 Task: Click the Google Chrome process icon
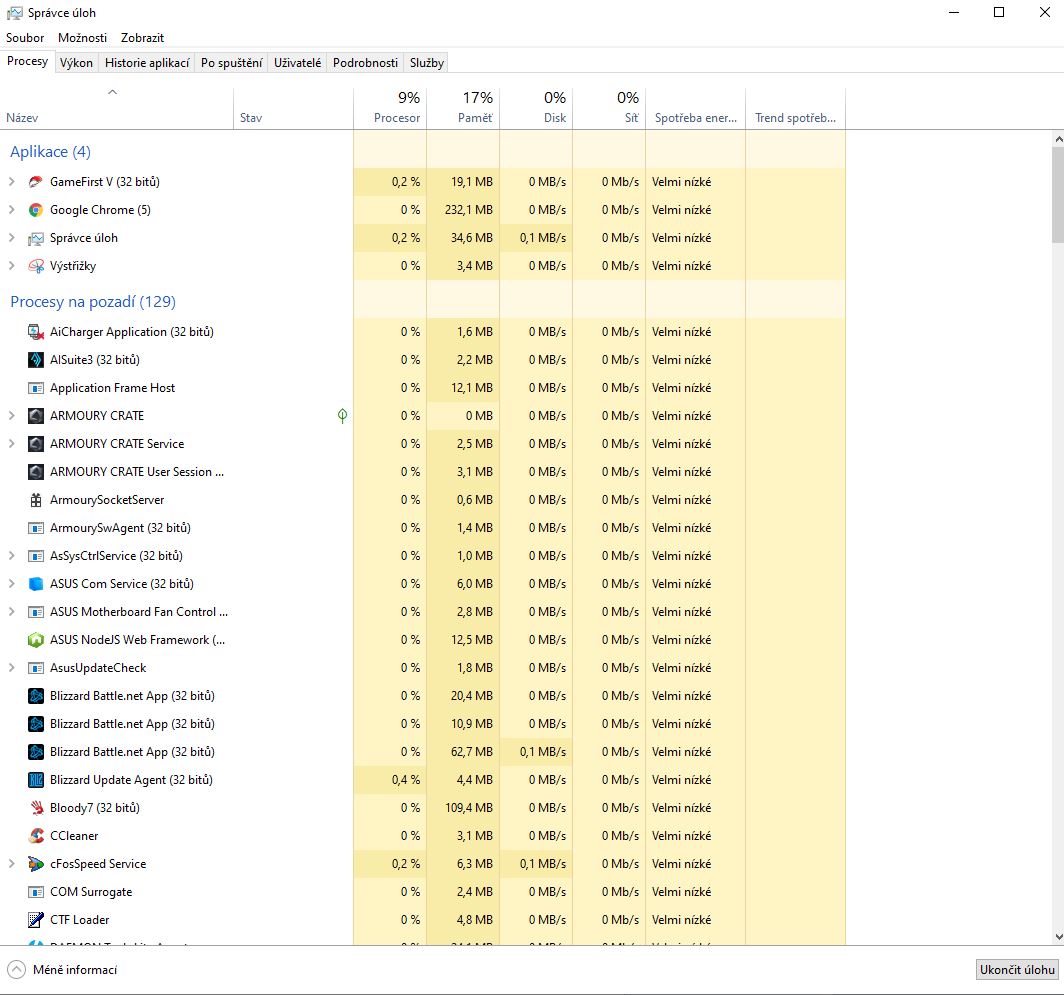click(35, 210)
